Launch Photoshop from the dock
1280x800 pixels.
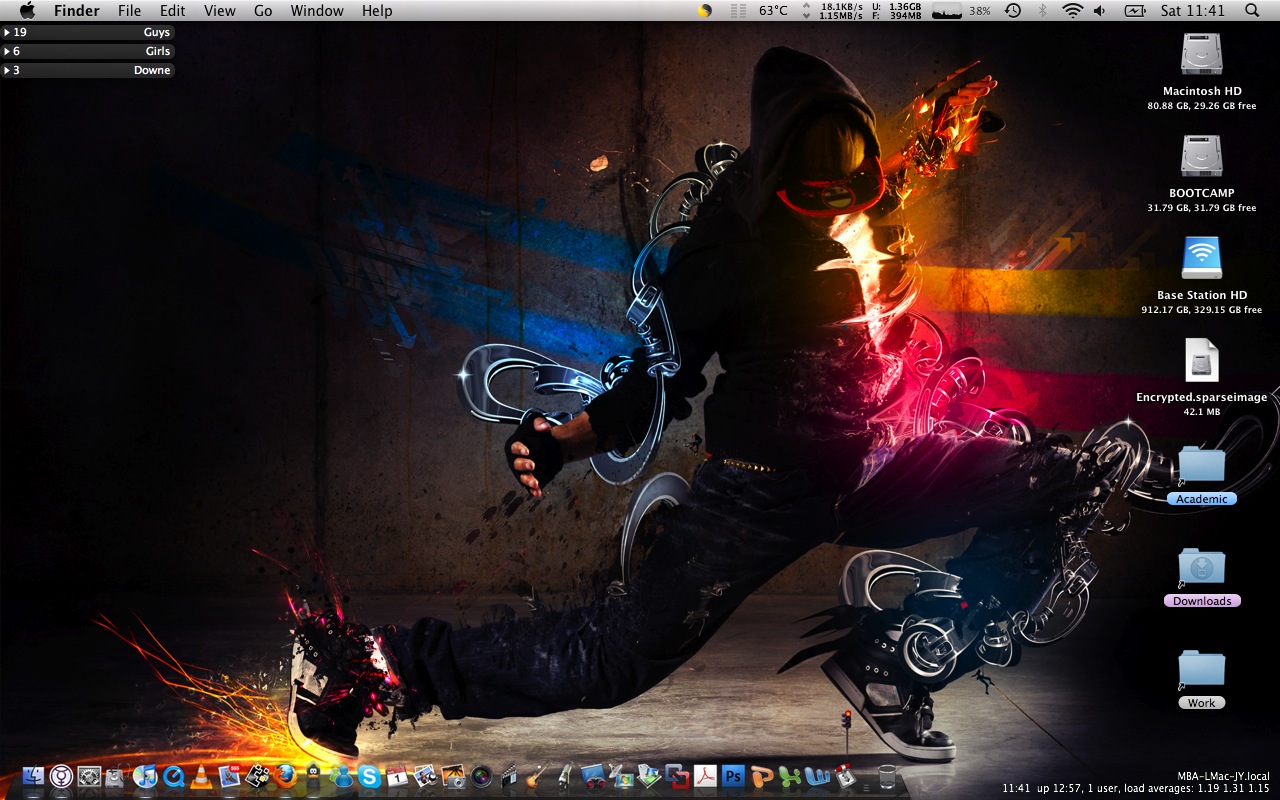point(733,775)
